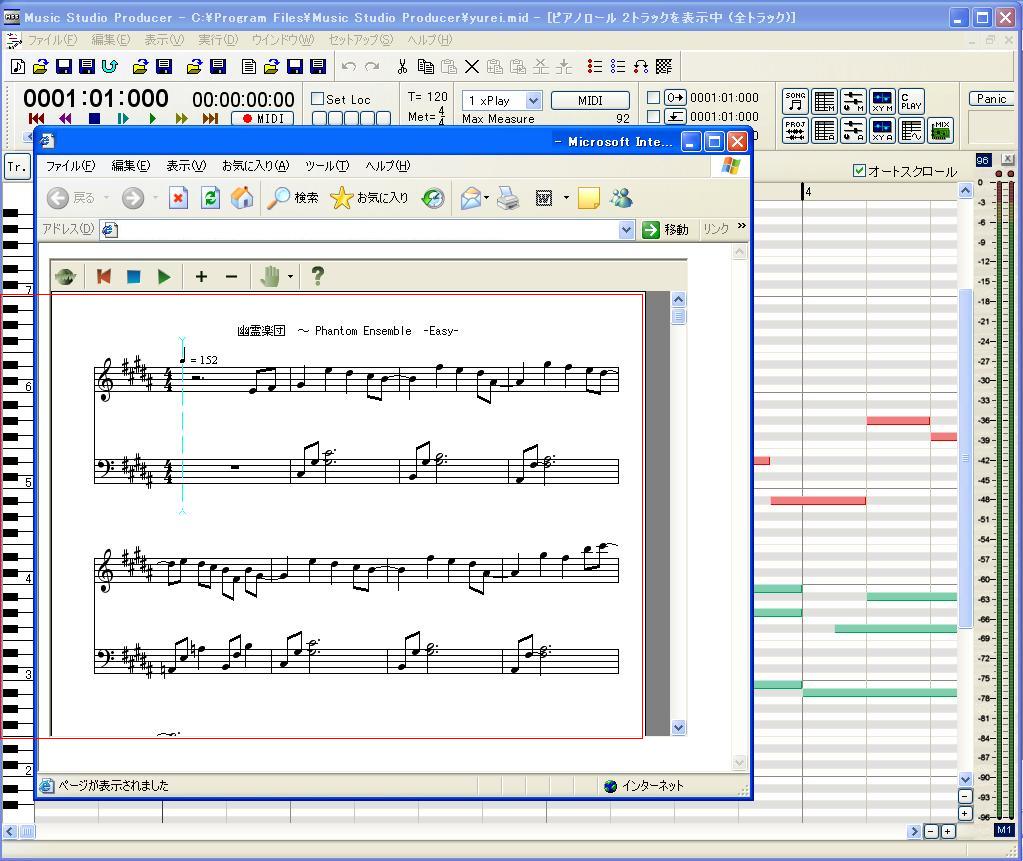Screen dimensions: 1023x861
Task: Click the scissors cut icon in toolbar
Action: click(402, 67)
